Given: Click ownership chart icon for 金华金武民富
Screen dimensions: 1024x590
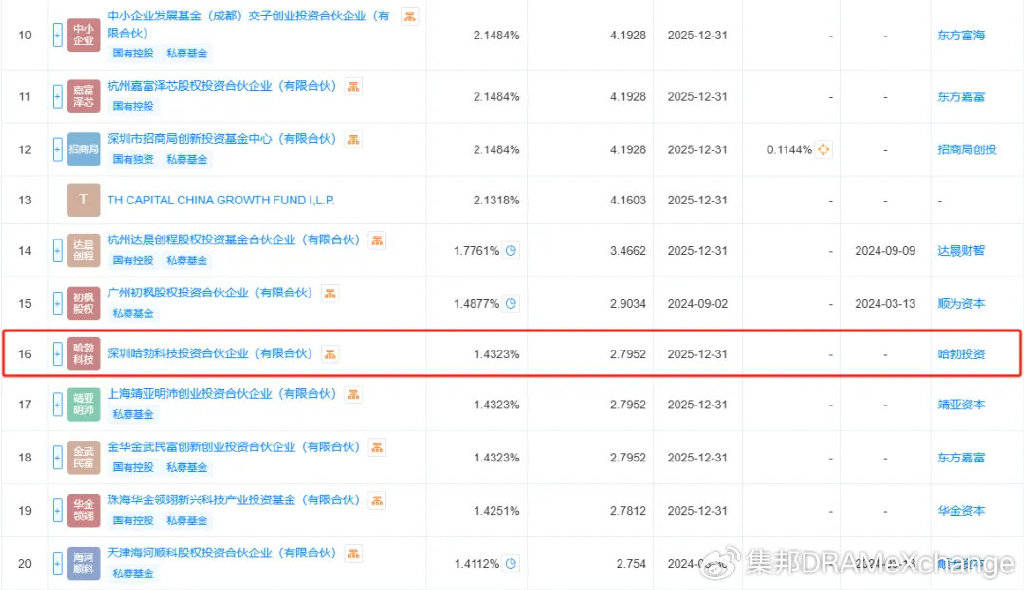Looking at the screenshot, I should pos(377,448).
